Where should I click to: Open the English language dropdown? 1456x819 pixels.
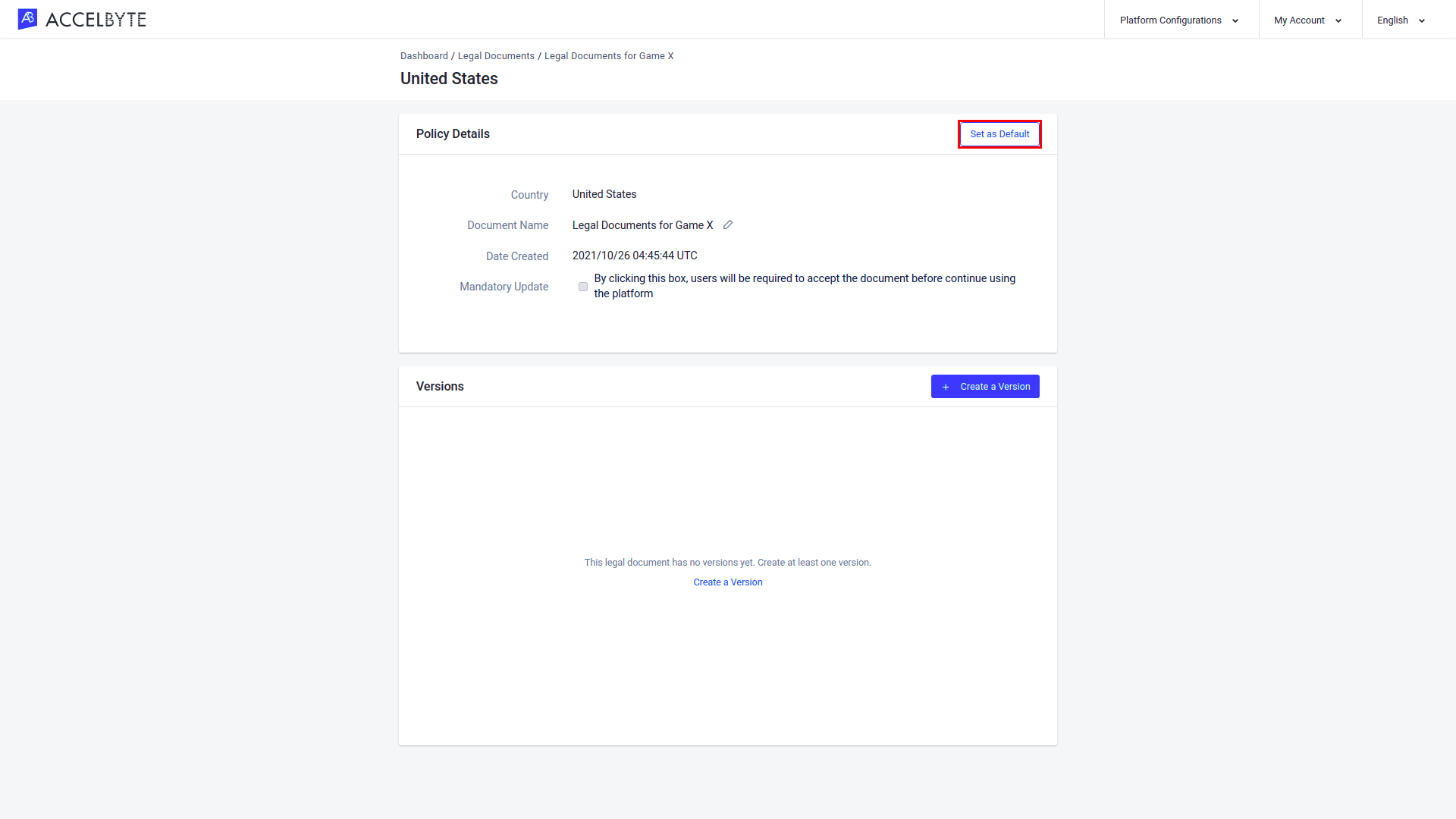(x=1401, y=20)
